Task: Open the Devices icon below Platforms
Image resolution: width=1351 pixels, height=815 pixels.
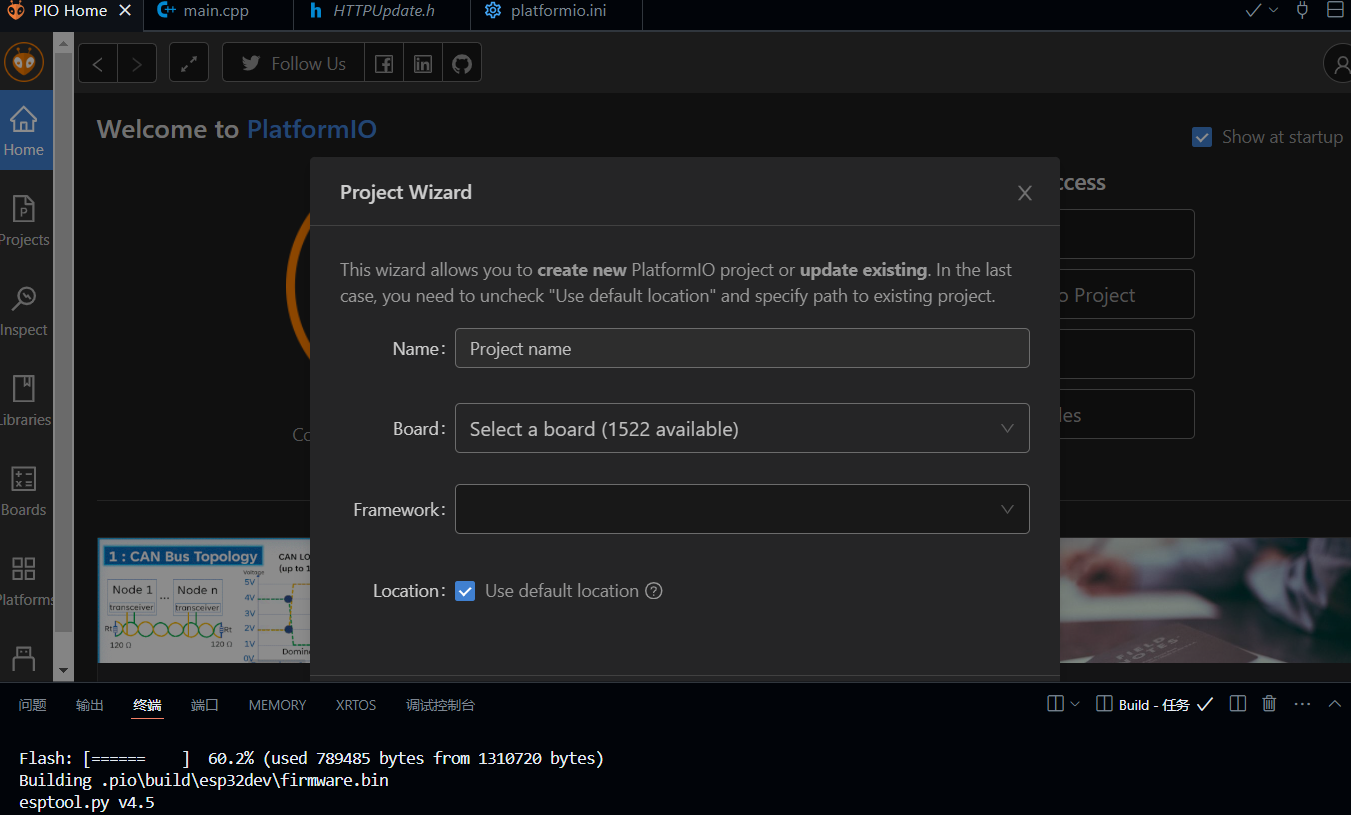Action: tap(24, 658)
